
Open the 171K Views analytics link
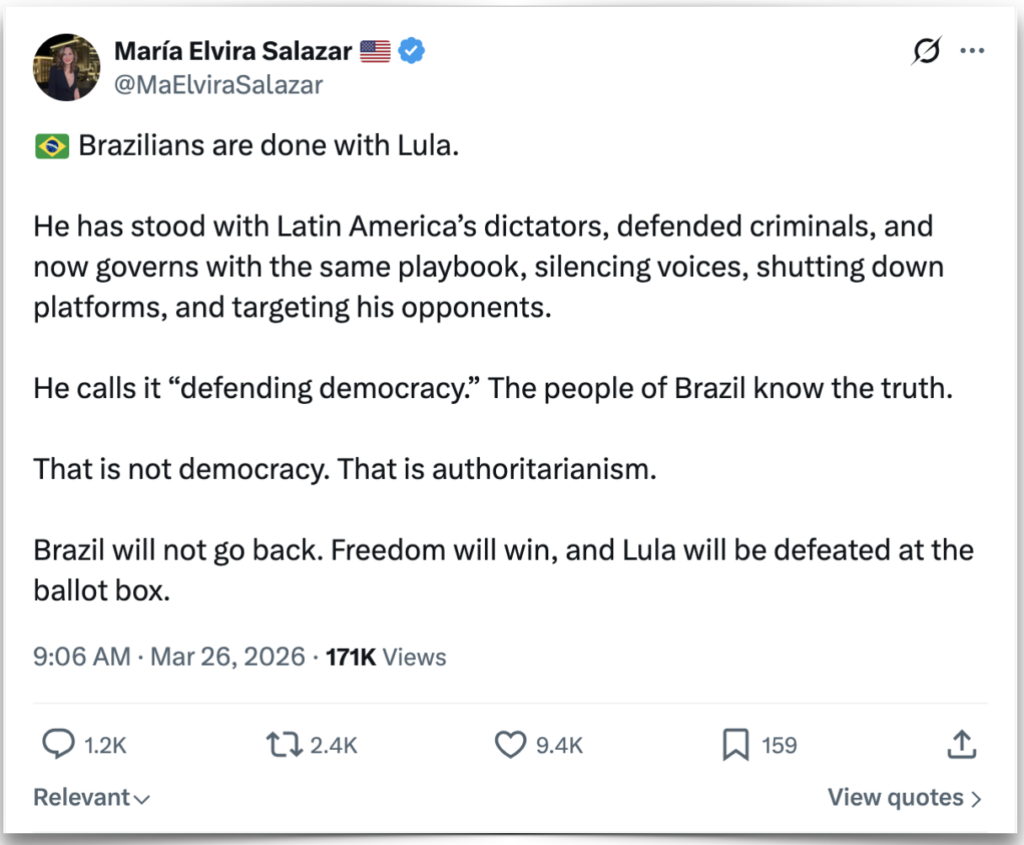click(386, 656)
